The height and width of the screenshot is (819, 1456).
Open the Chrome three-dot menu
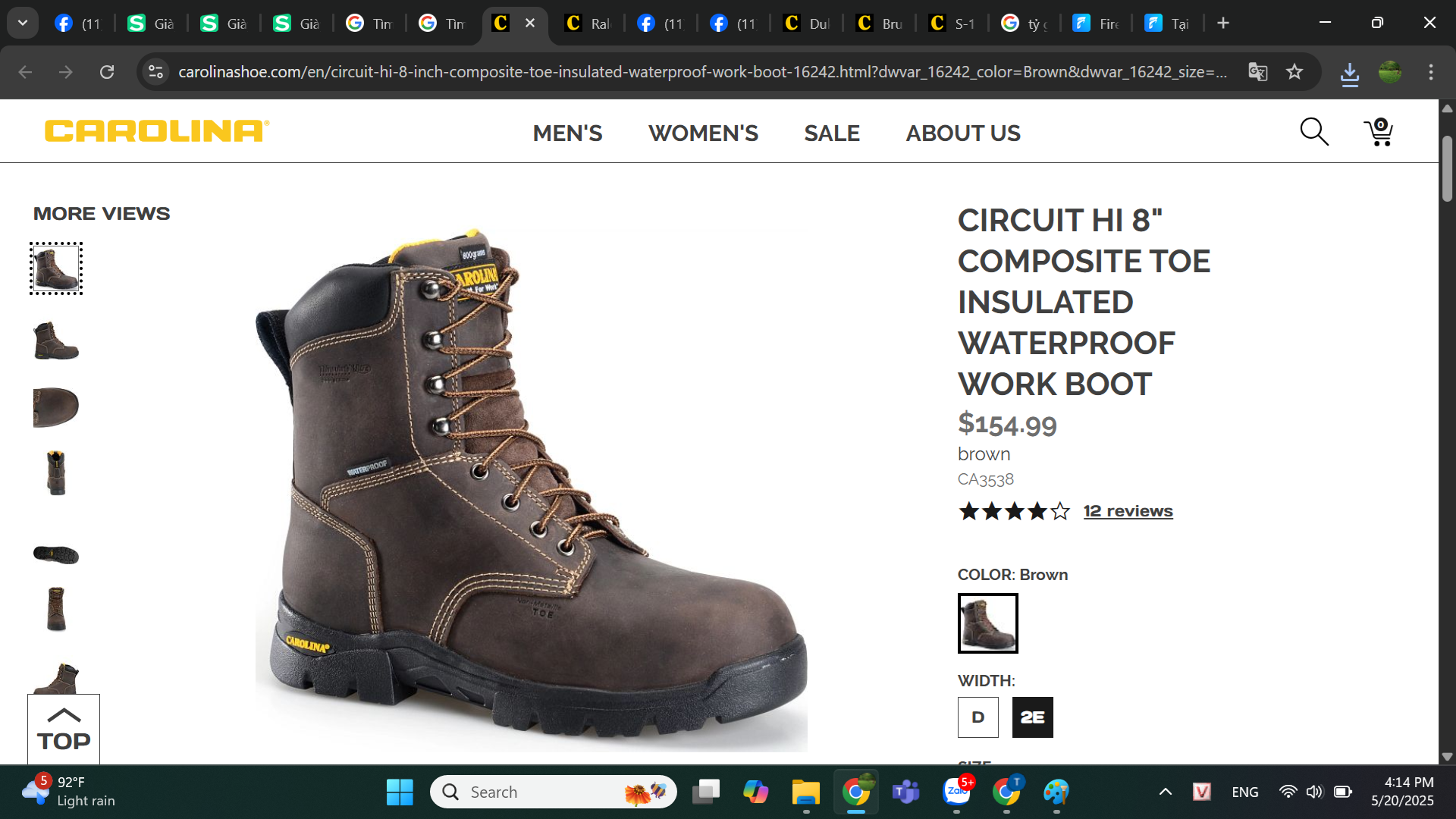tap(1430, 72)
